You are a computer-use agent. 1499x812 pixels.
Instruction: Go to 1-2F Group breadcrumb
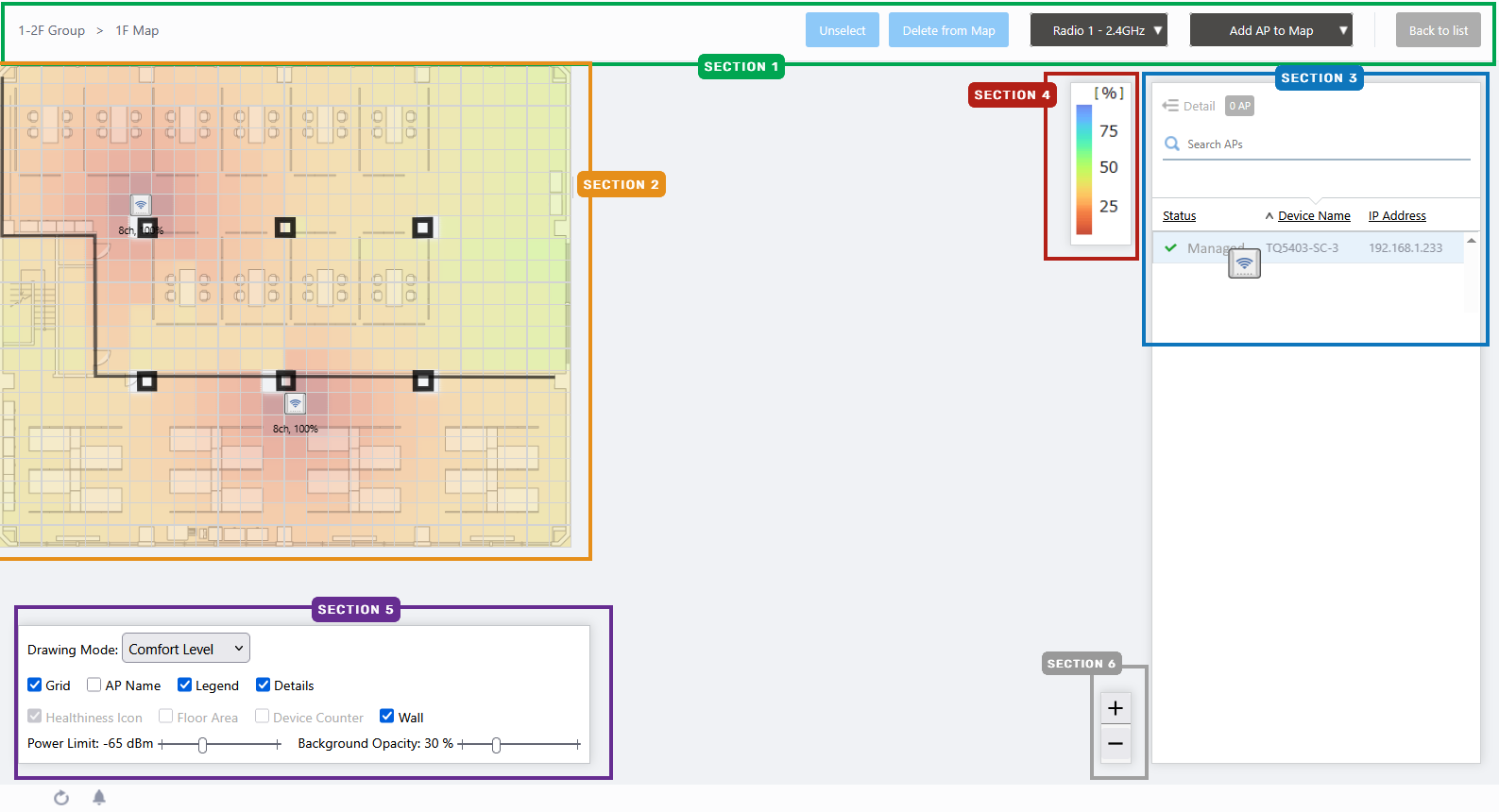(x=52, y=30)
